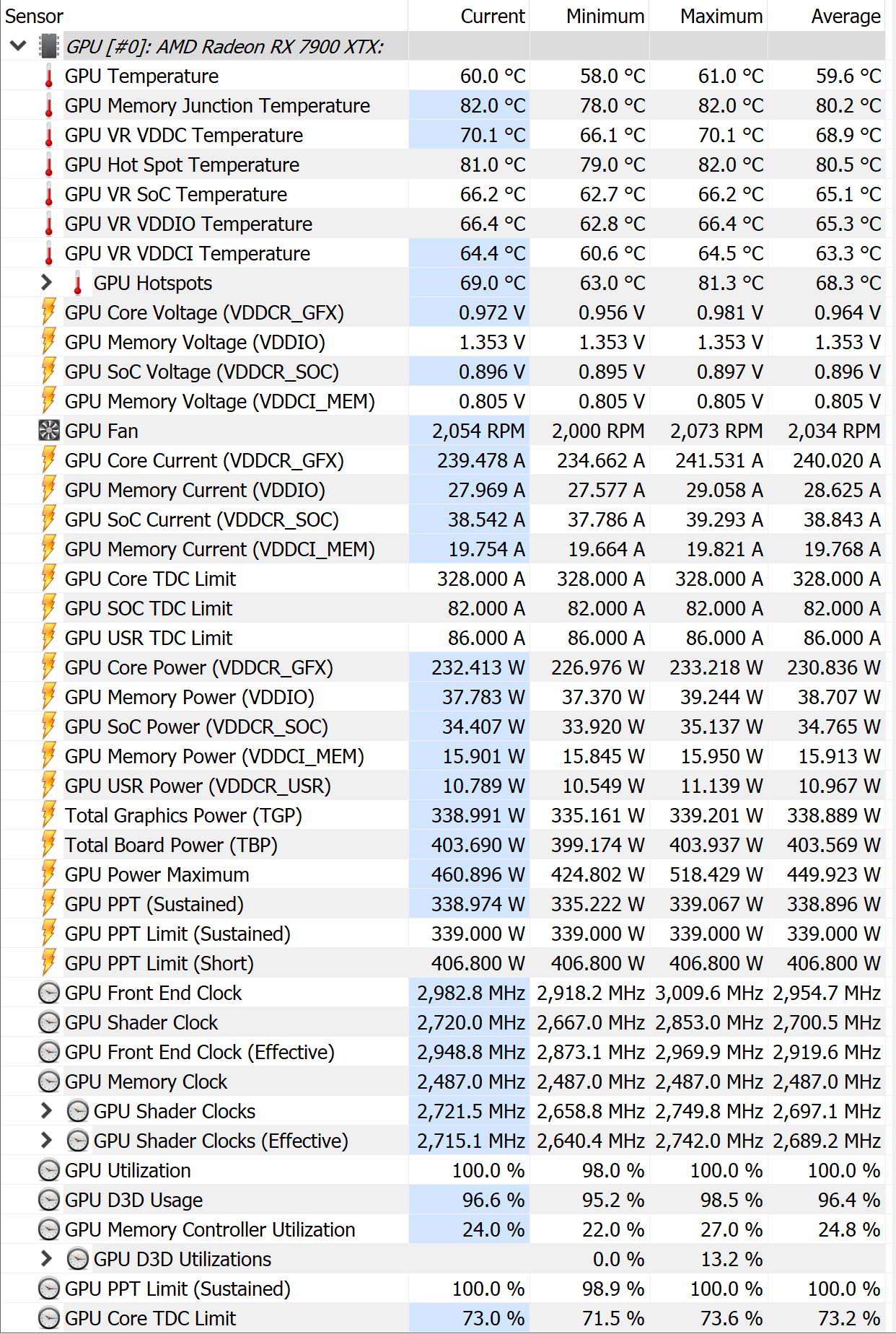Select GPU PPT (Sustained) label

[154, 904]
